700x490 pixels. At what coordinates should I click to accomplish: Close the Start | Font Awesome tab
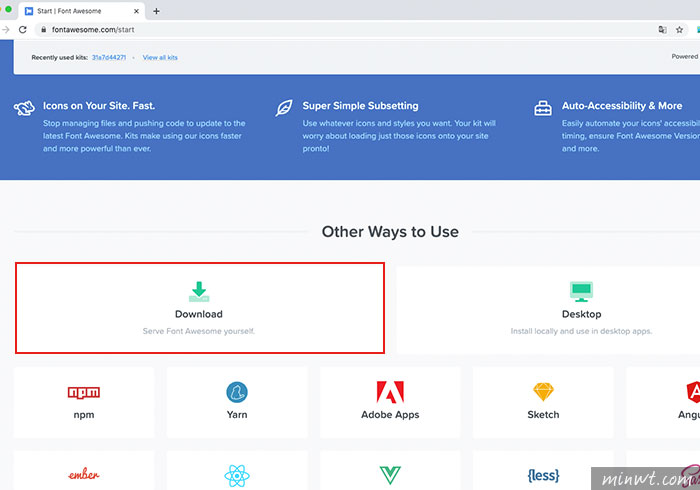pyautogui.click(x=137, y=11)
